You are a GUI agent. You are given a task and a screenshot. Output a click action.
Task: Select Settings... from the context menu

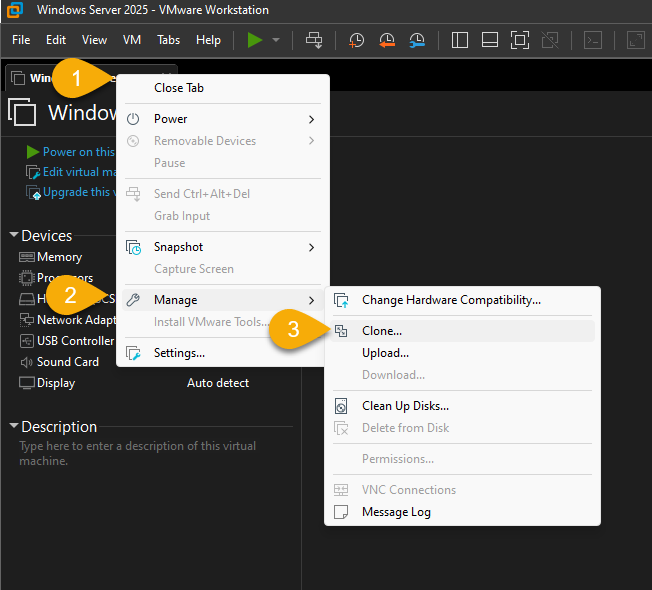pyautogui.click(x=223, y=353)
